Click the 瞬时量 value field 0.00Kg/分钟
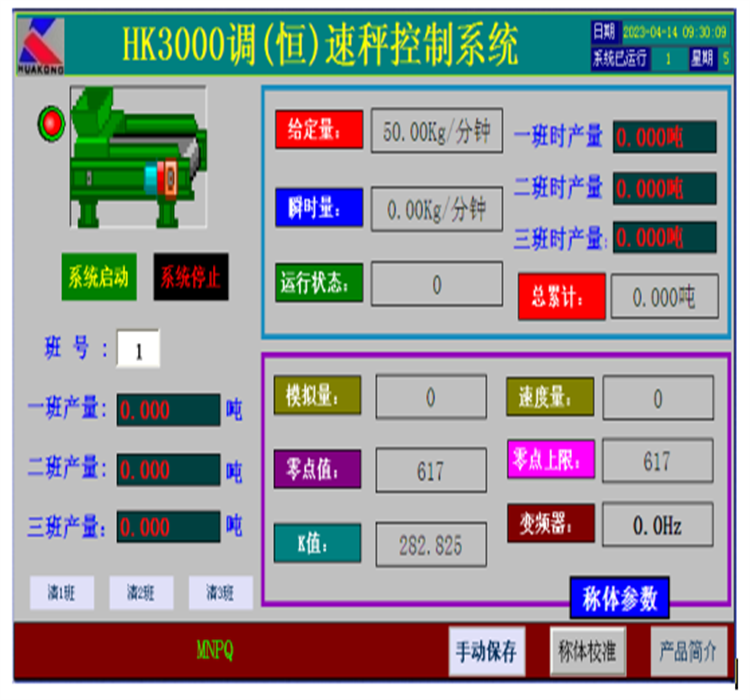 tap(437, 209)
